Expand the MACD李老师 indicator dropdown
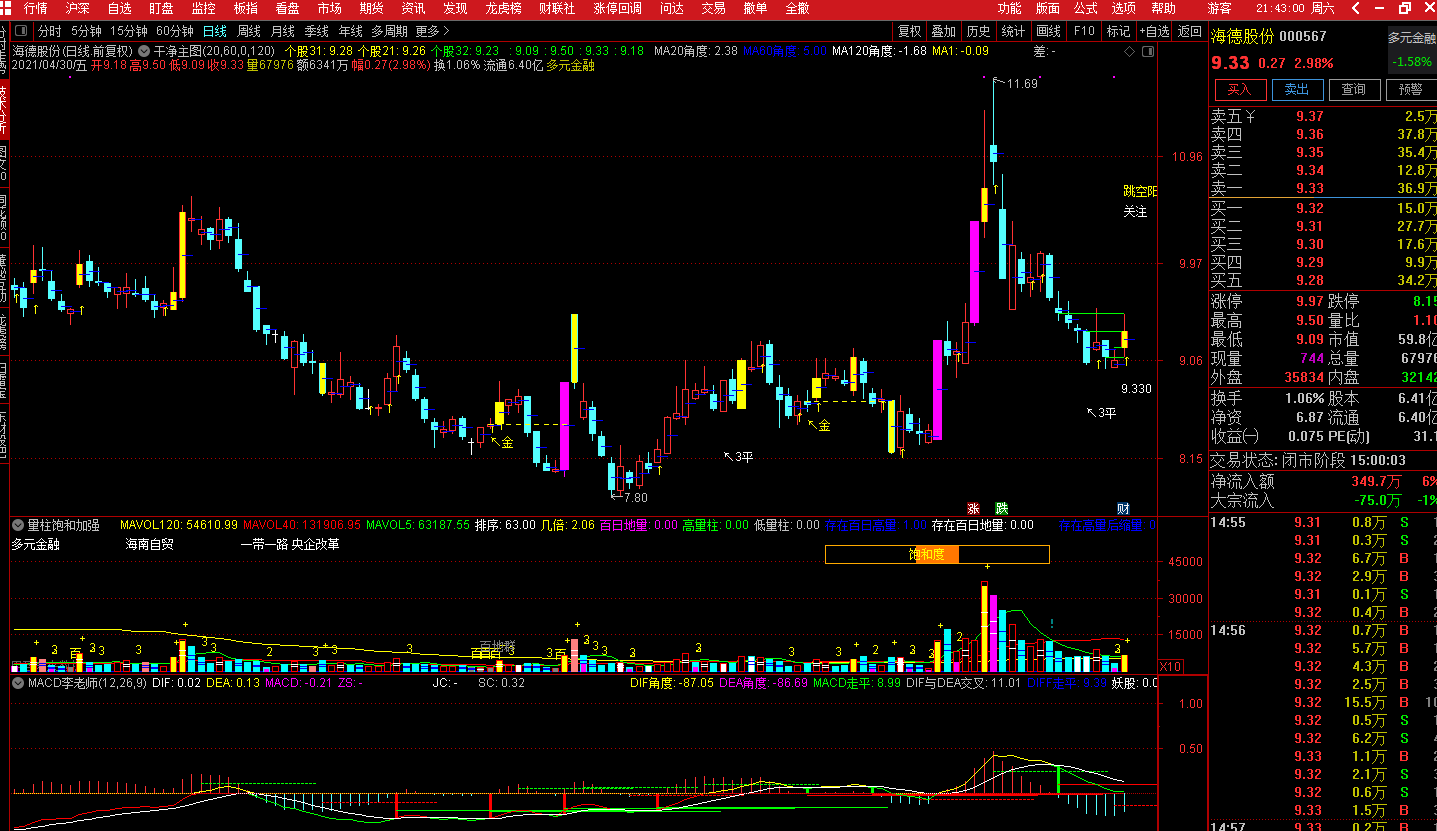This screenshot has width=1437, height=831. 18,683
